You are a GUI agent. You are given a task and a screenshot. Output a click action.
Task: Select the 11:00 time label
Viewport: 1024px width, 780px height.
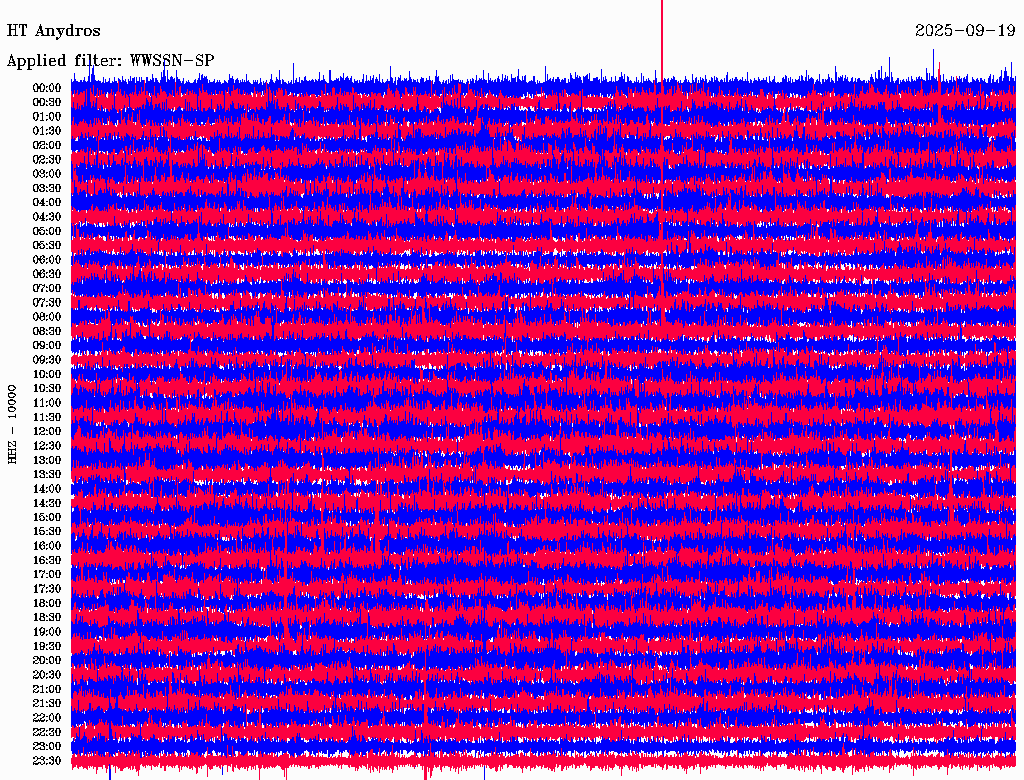tap(47, 402)
